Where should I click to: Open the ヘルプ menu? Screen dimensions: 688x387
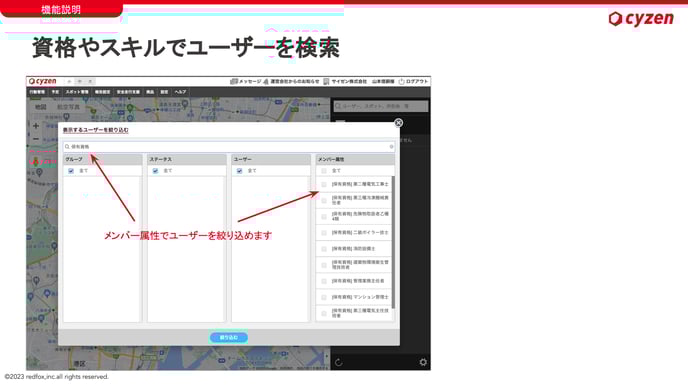180,92
